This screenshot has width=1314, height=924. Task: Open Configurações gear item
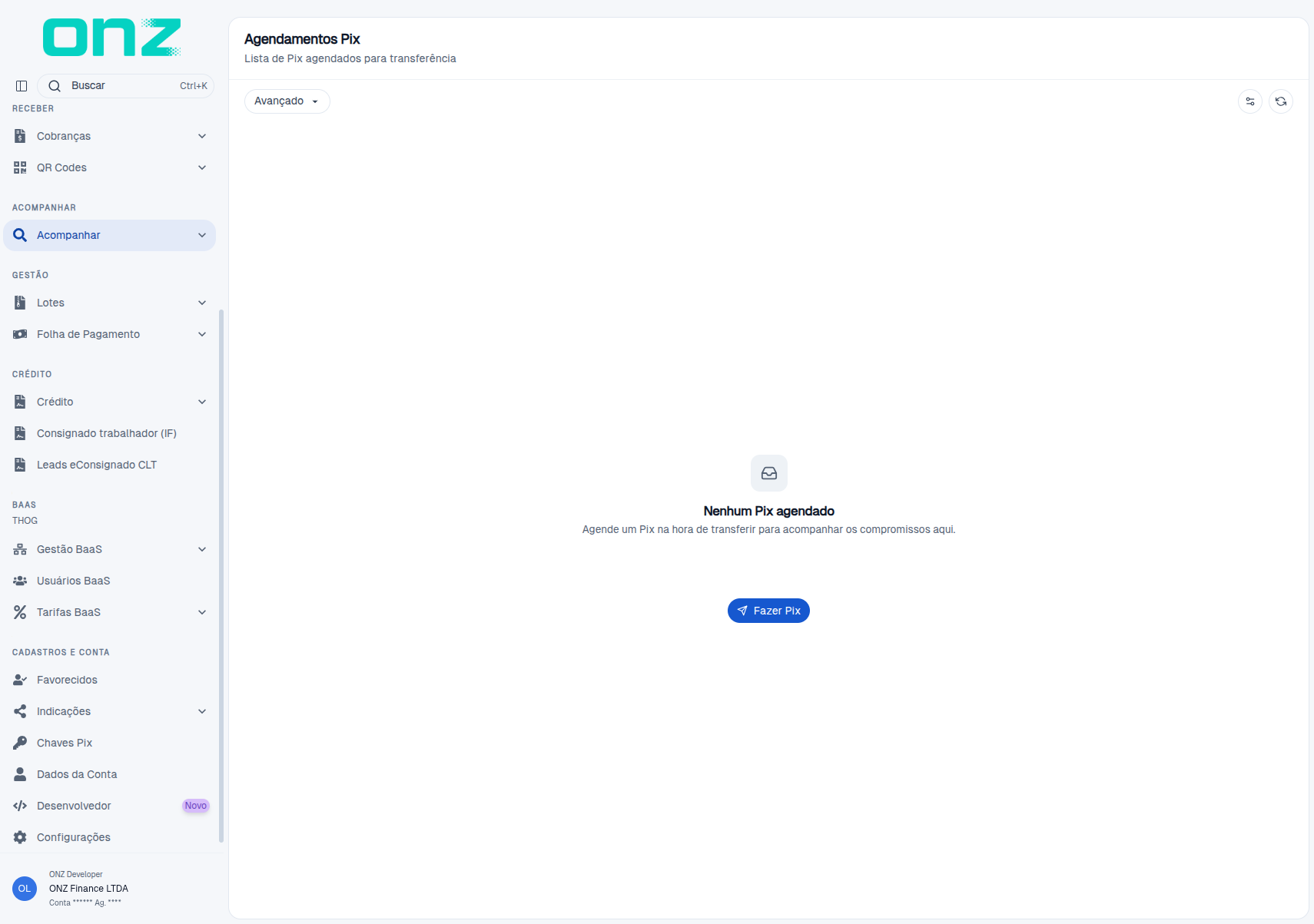[109, 837]
